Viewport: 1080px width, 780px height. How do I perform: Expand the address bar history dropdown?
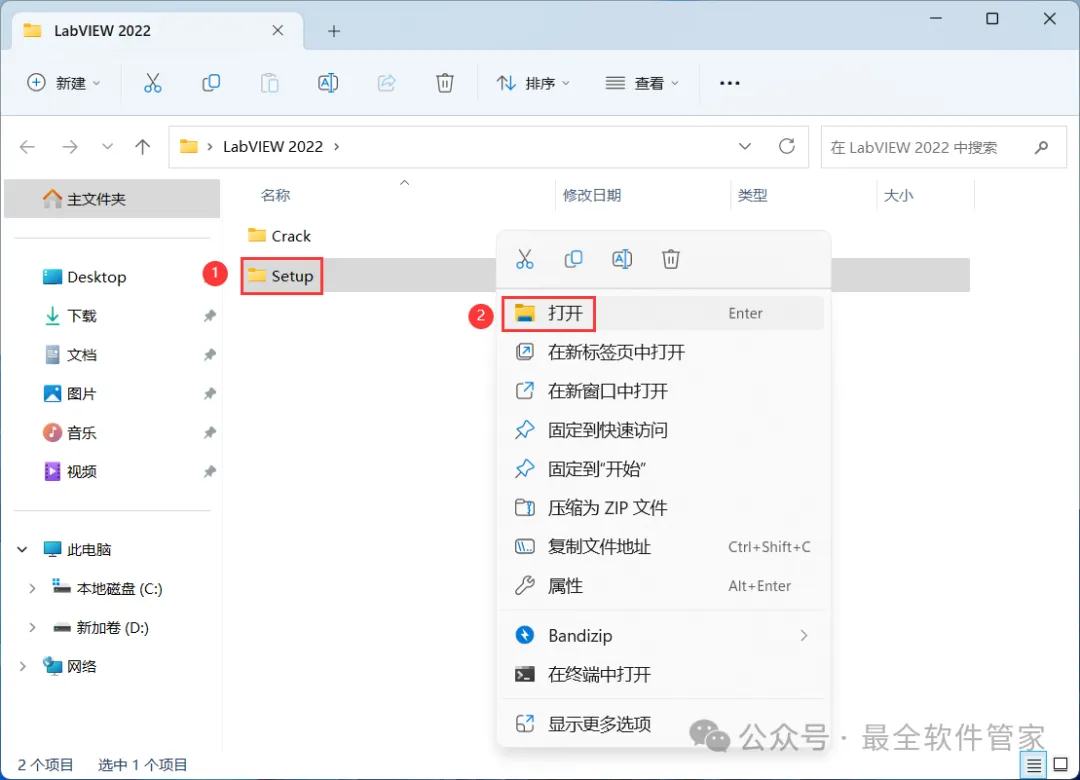[x=745, y=146]
